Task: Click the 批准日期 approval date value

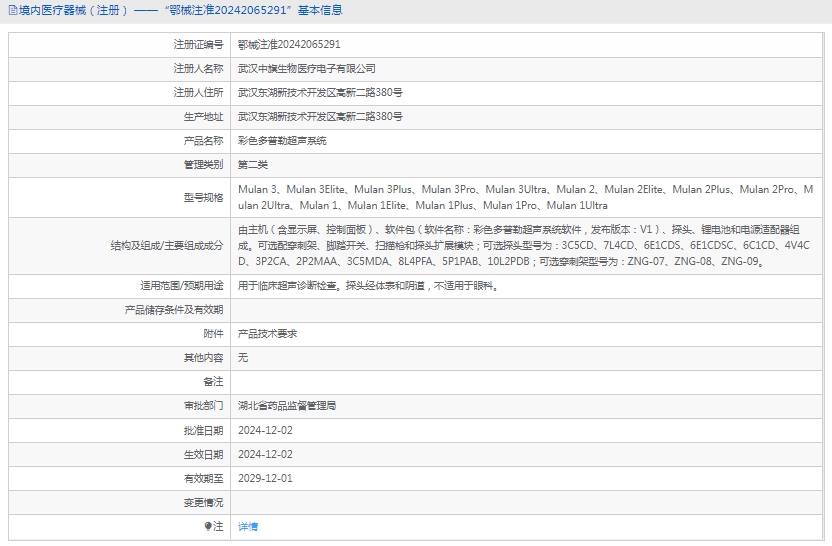Action: [265, 430]
